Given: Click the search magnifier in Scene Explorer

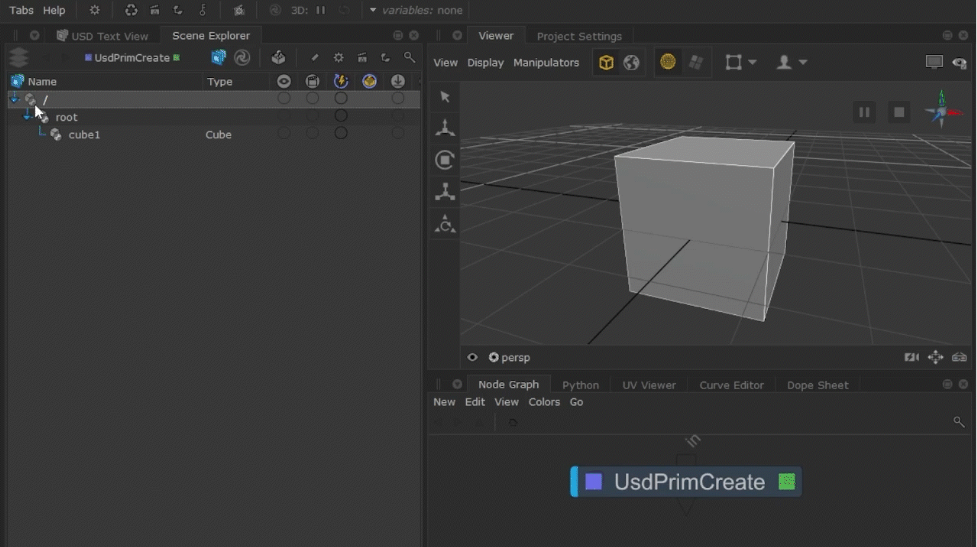Looking at the screenshot, I should [x=409, y=58].
